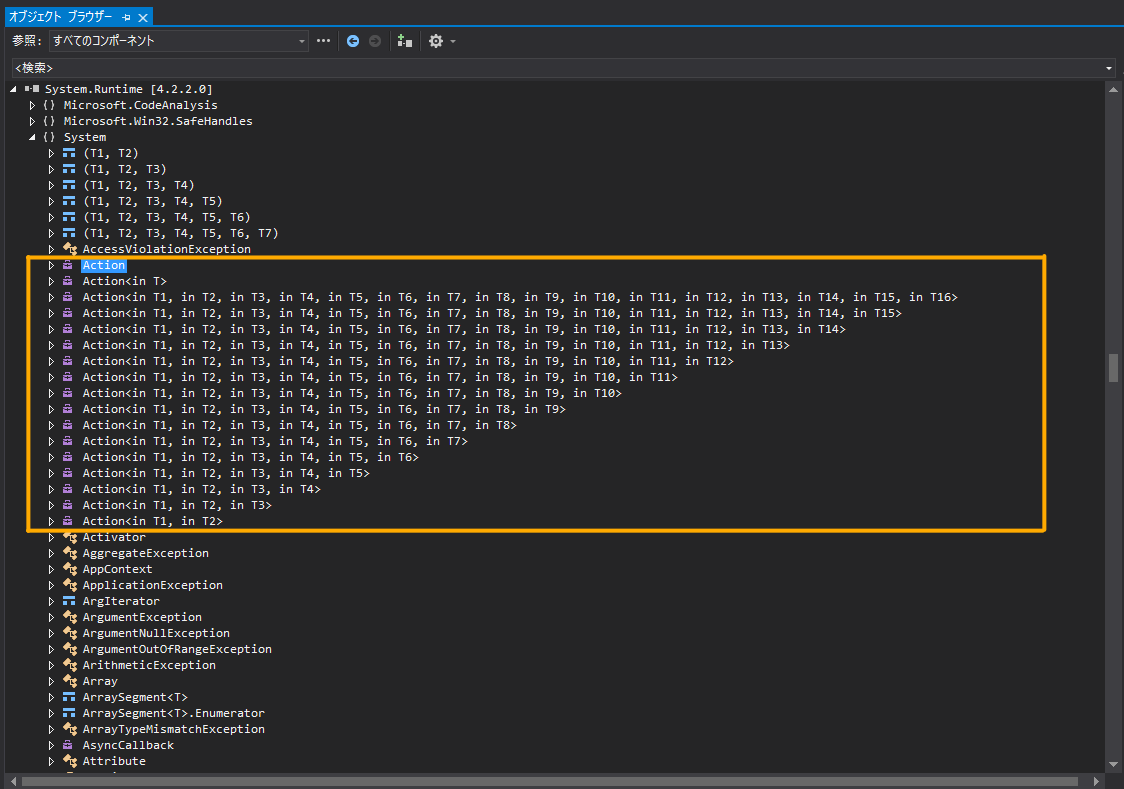Viewport: 1124px width, 789px height.
Task: Click into the search input field
Action: (558, 68)
